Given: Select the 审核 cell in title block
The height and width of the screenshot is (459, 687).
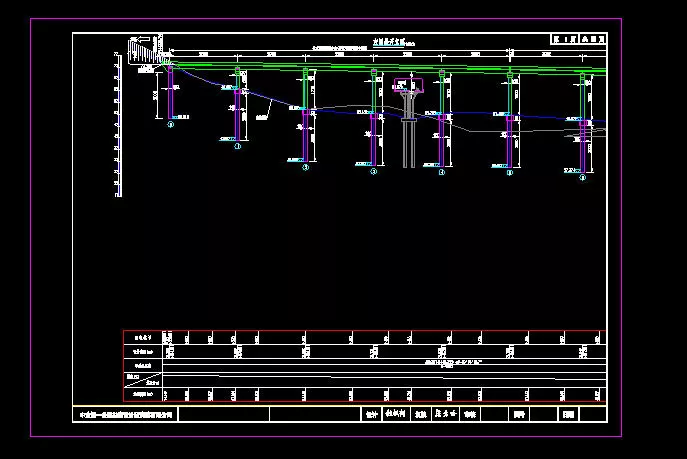Looking at the screenshot, I should click(x=471, y=414).
